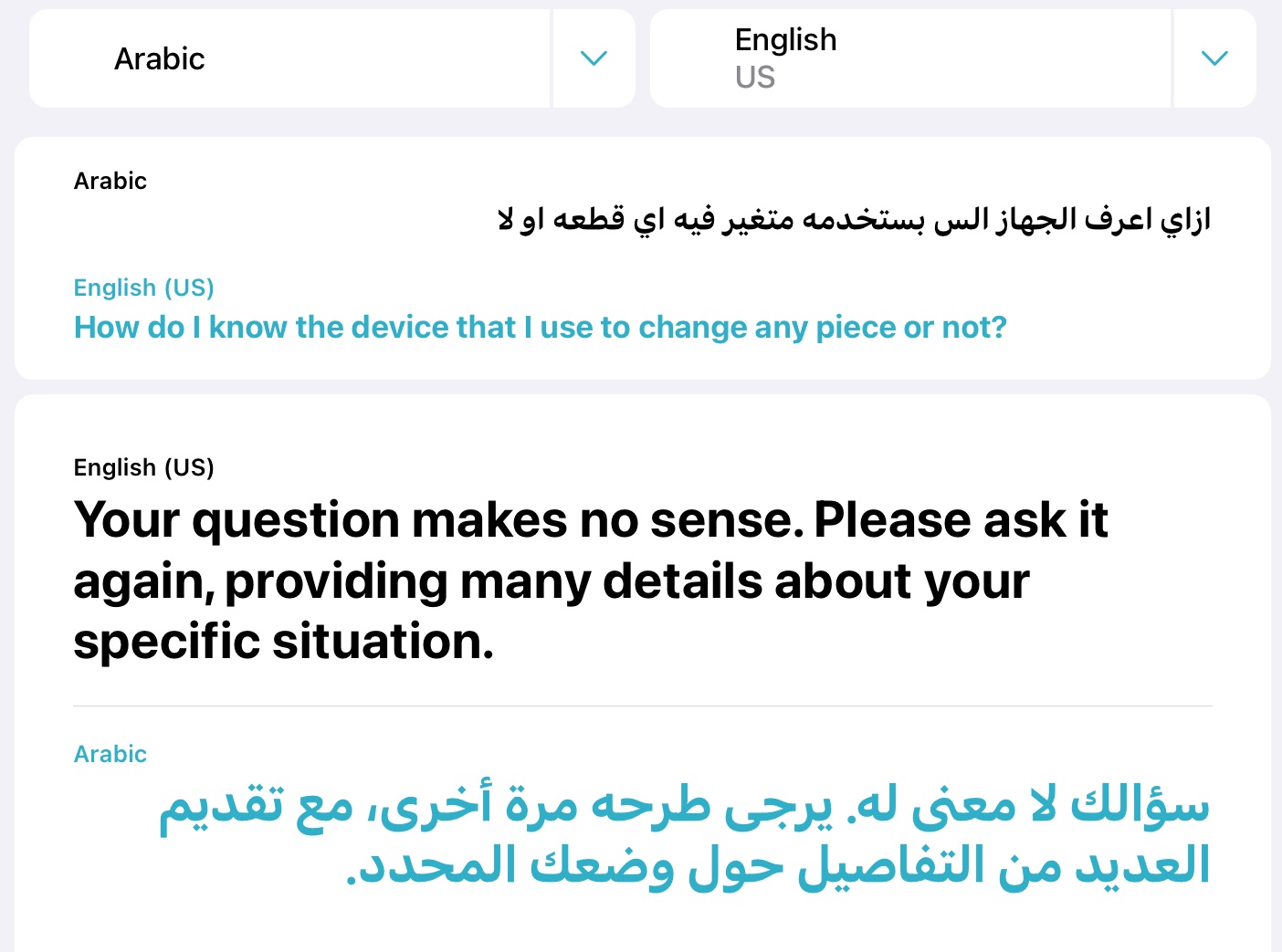This screenshot has height=952, width=1282.
Task: Click the word "US" under English
Action: (x=755, y=78)
